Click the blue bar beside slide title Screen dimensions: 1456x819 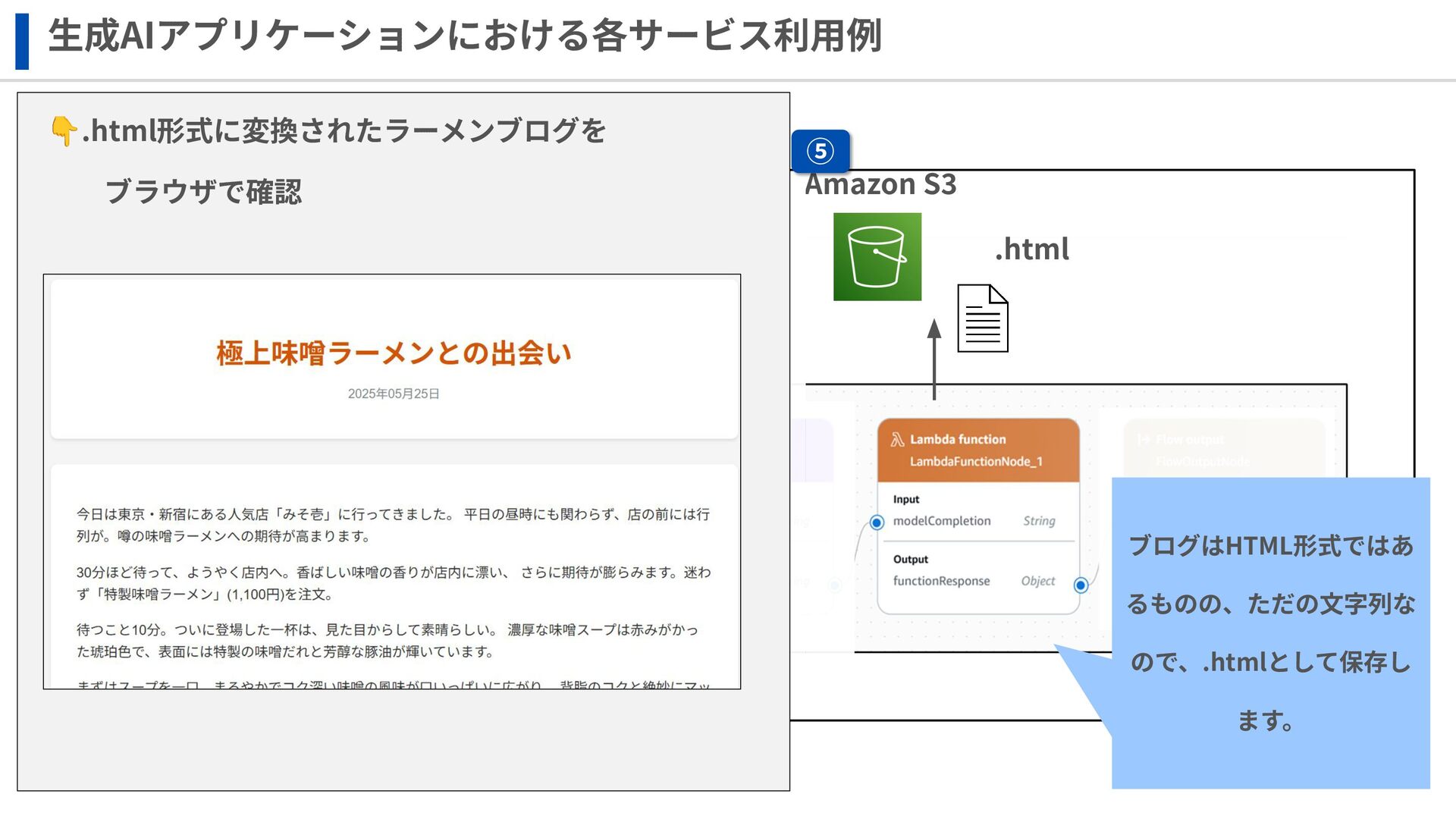pyautogui.click(x=22, y=41)
